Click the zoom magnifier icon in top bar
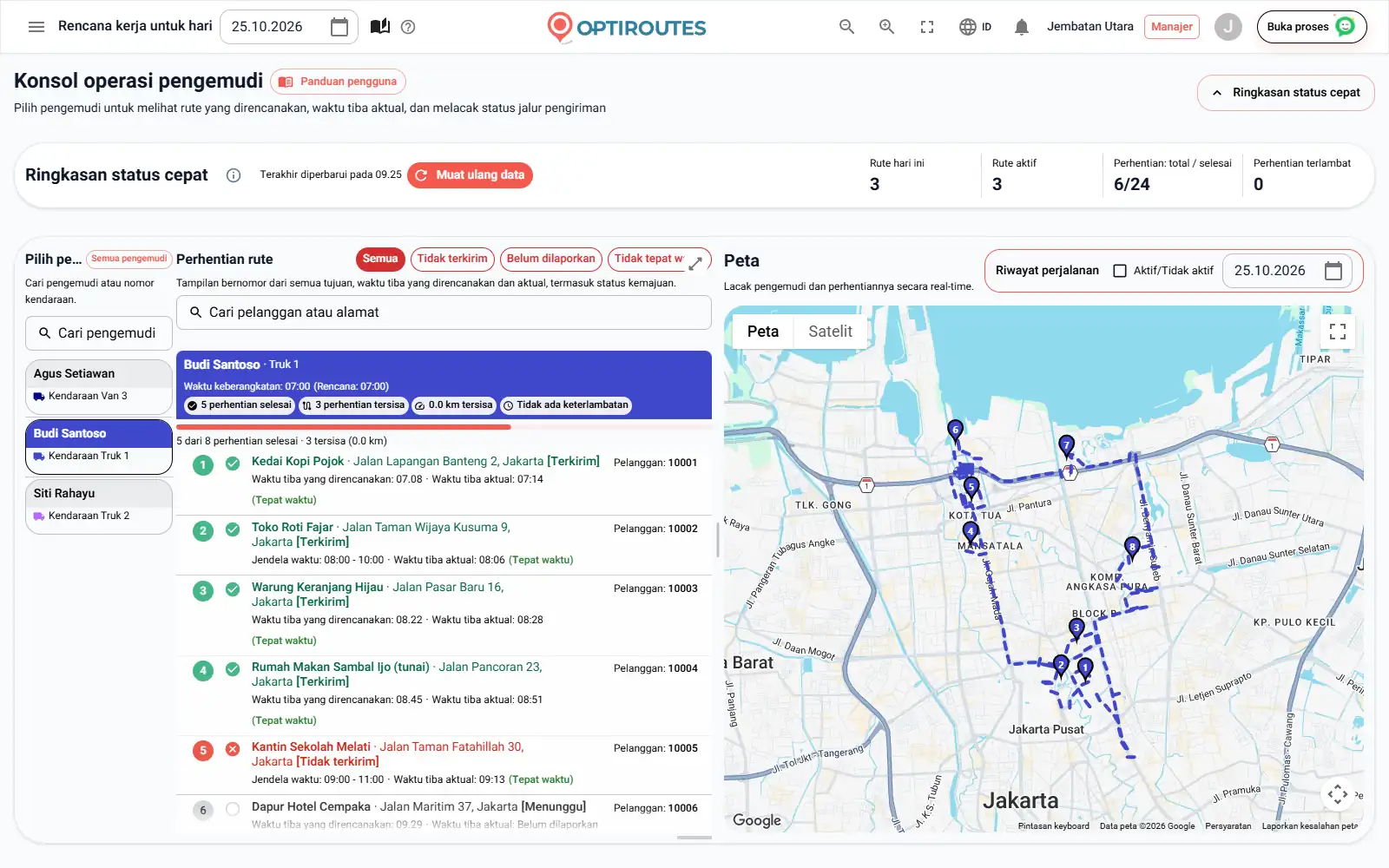1389x868 pixels. 886,27
